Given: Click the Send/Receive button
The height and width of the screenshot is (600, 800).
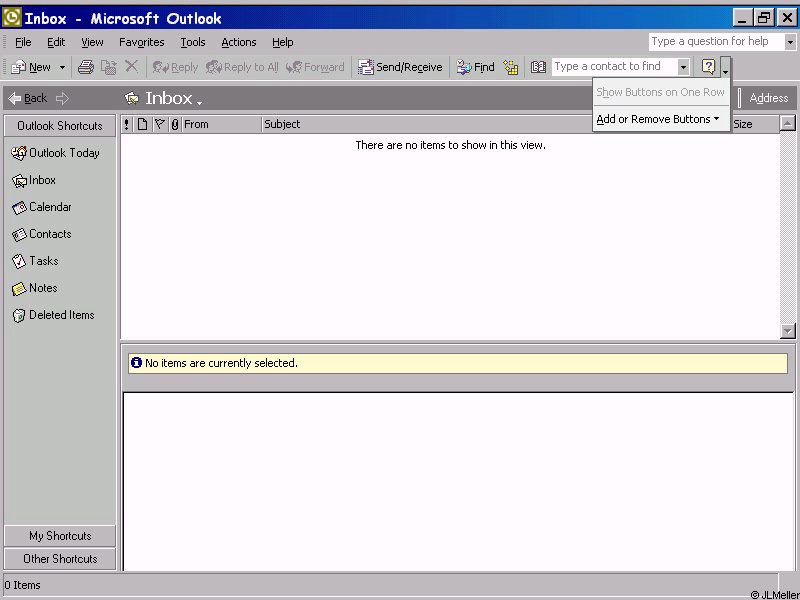Looking at the screenshot, I should point(400,67).
